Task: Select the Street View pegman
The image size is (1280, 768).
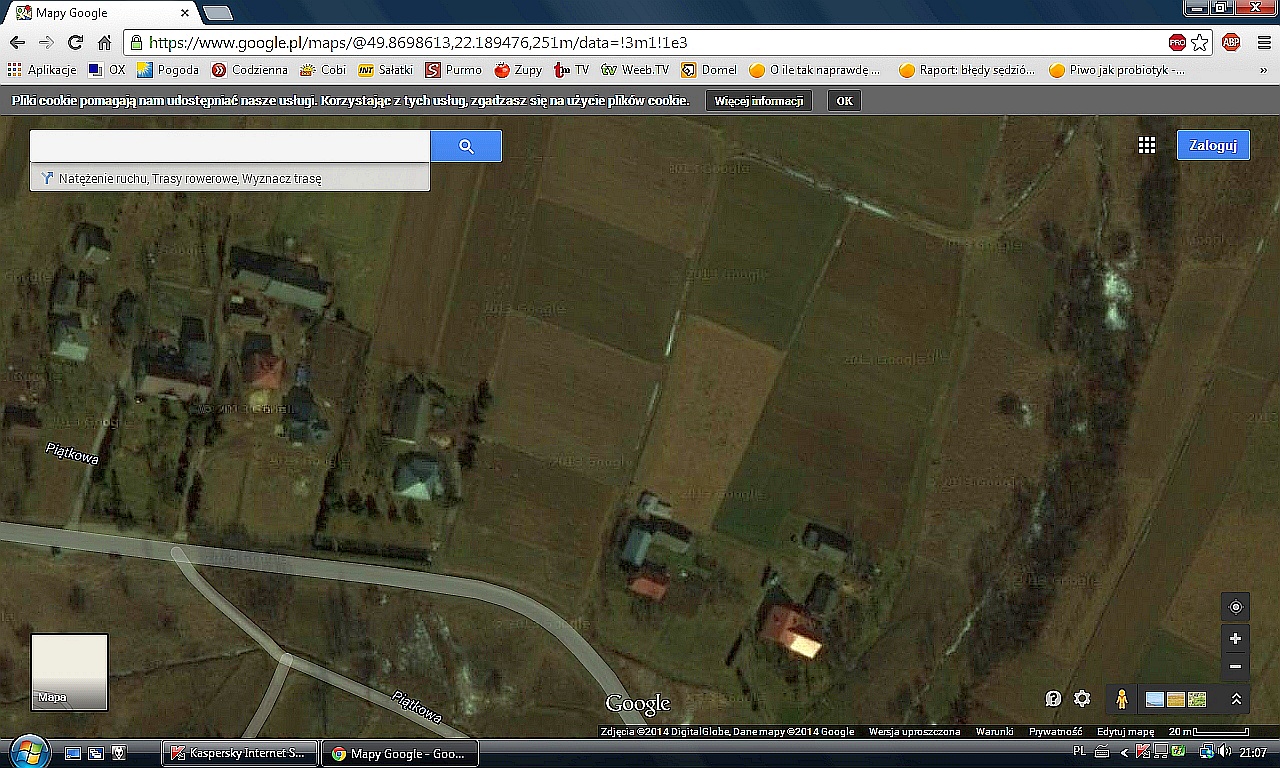Action: (1122, 700)
